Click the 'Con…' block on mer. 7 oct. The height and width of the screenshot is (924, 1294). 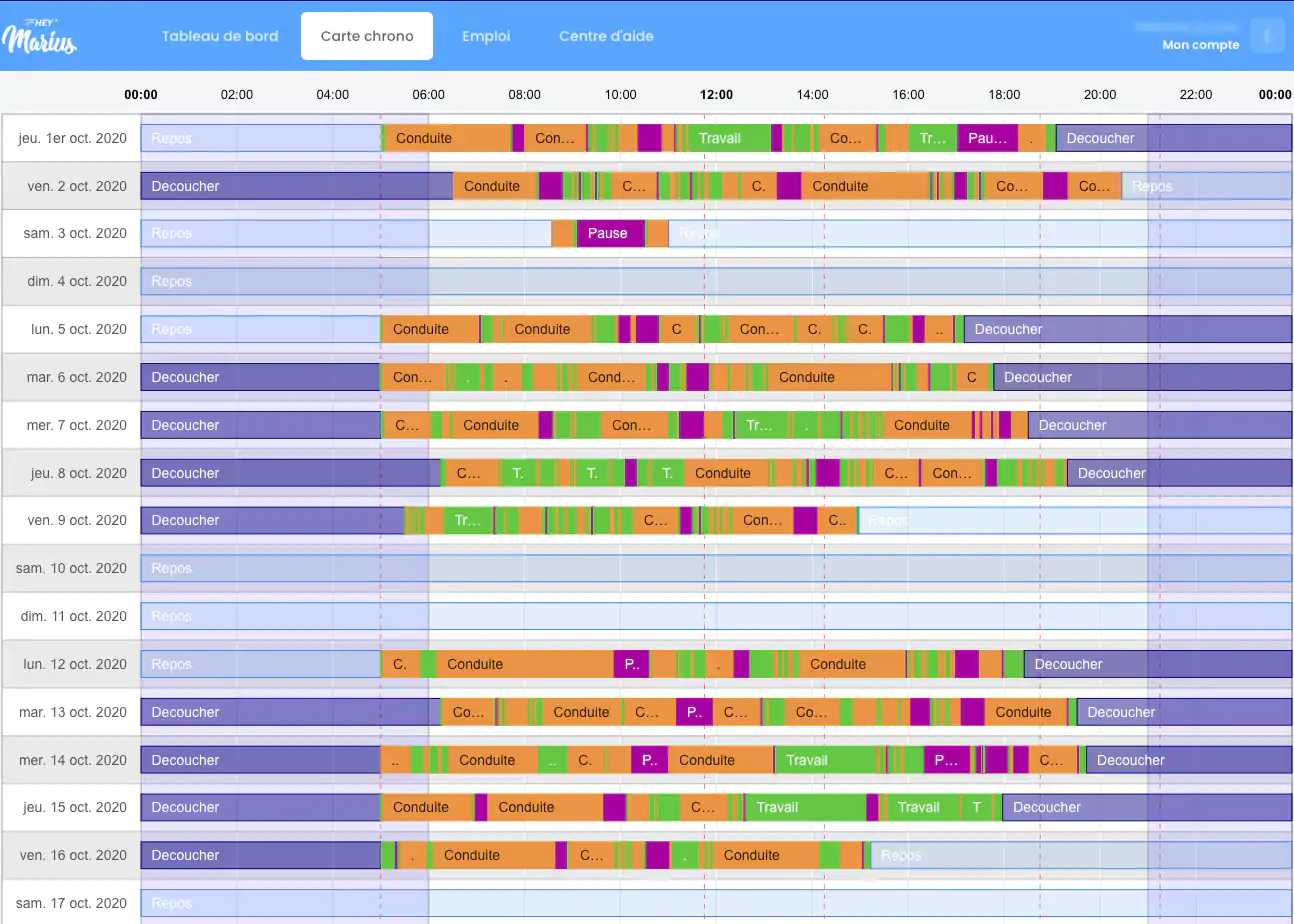pyautogui.click(x=633, y=425)
